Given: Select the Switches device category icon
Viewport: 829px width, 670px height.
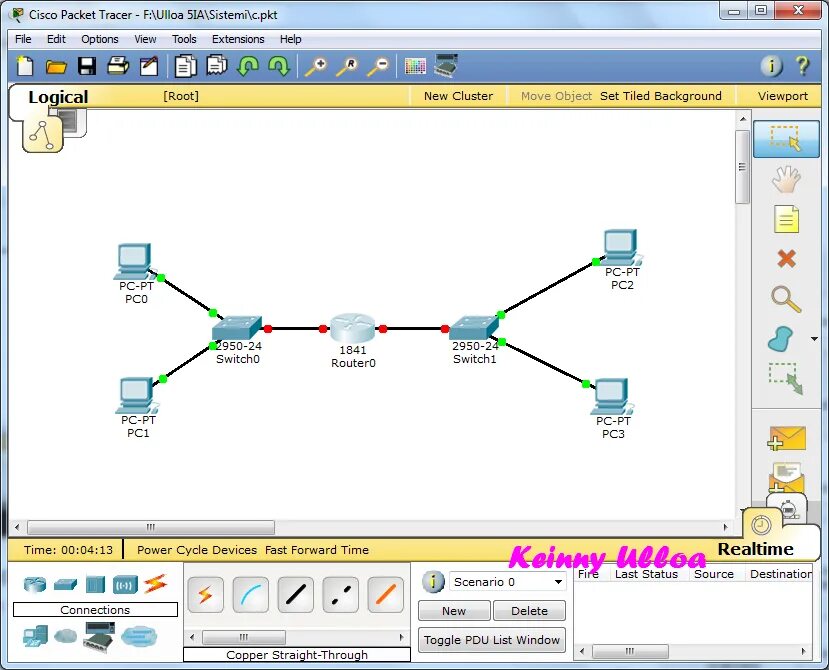Looking at the screenshot, I should pos(65,584).
